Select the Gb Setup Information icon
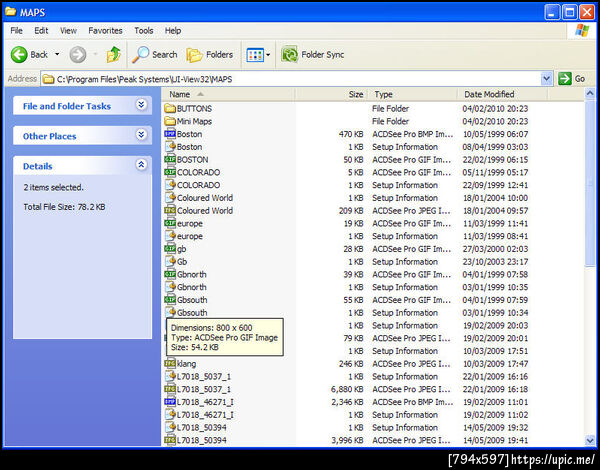Image resolution: width=600 pixels, height=470 pixels. [170, 261]
